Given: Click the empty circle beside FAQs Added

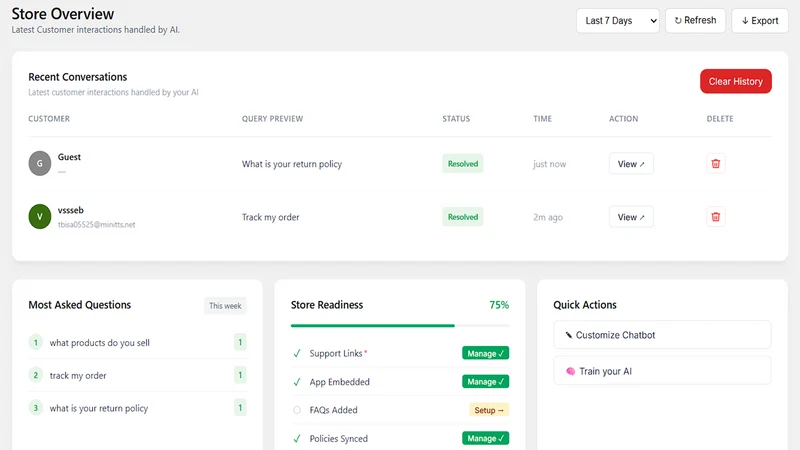Looking at the screenshot, I should [x=297, y=410].
